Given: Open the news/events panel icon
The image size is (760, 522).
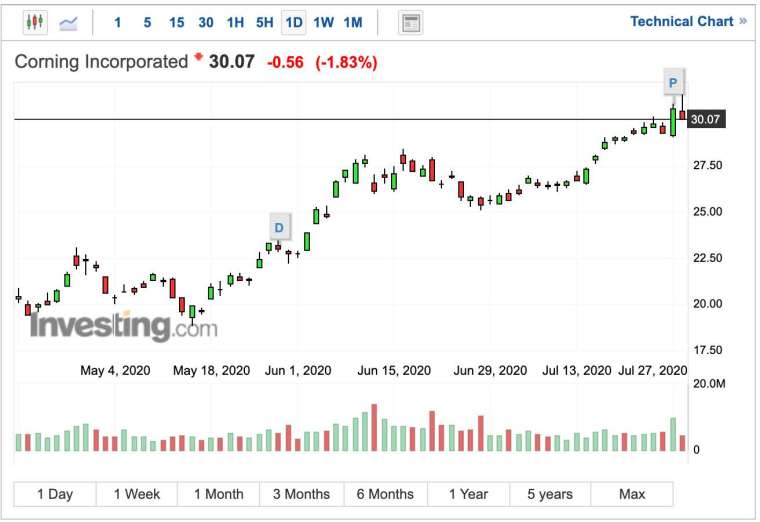Looking at the screenshot, I should [x=411, y=23].
